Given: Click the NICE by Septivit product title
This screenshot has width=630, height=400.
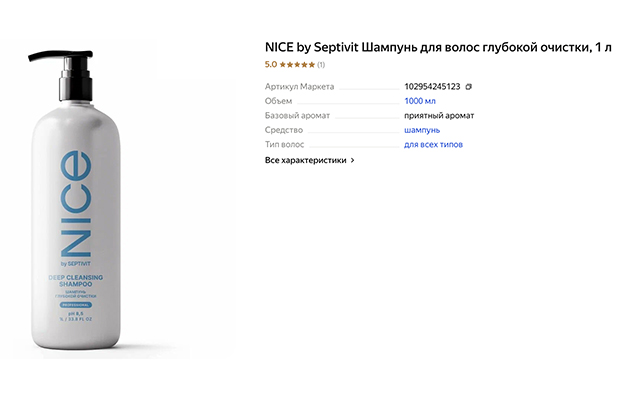Looking at the screenshot, I should 438,47.
